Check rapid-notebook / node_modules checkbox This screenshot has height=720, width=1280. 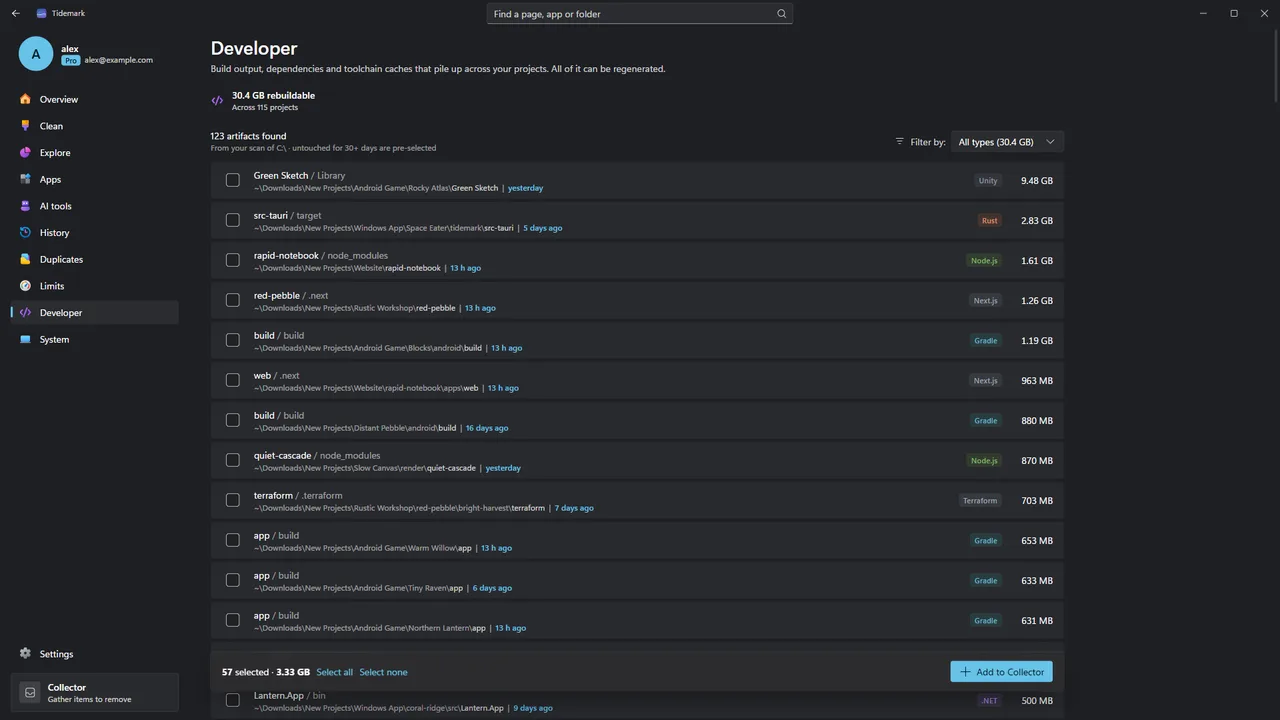(233, 260)
